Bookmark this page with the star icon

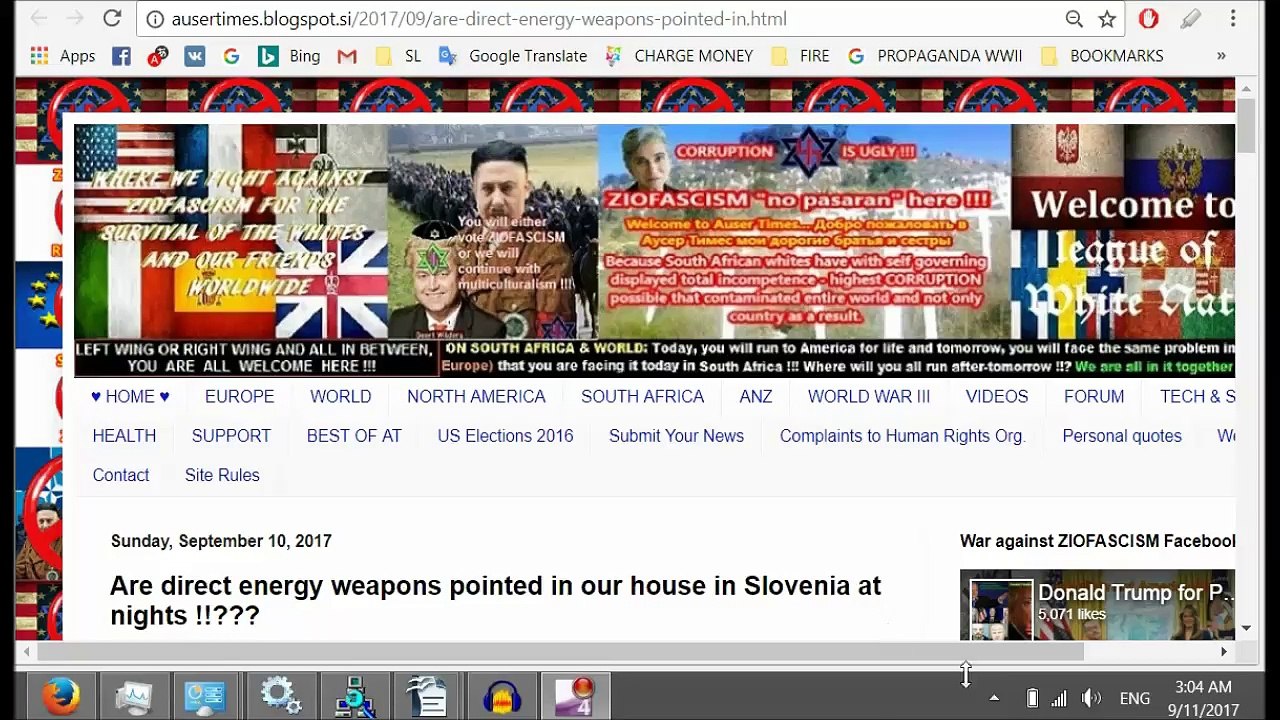[x=1107, y=19]
